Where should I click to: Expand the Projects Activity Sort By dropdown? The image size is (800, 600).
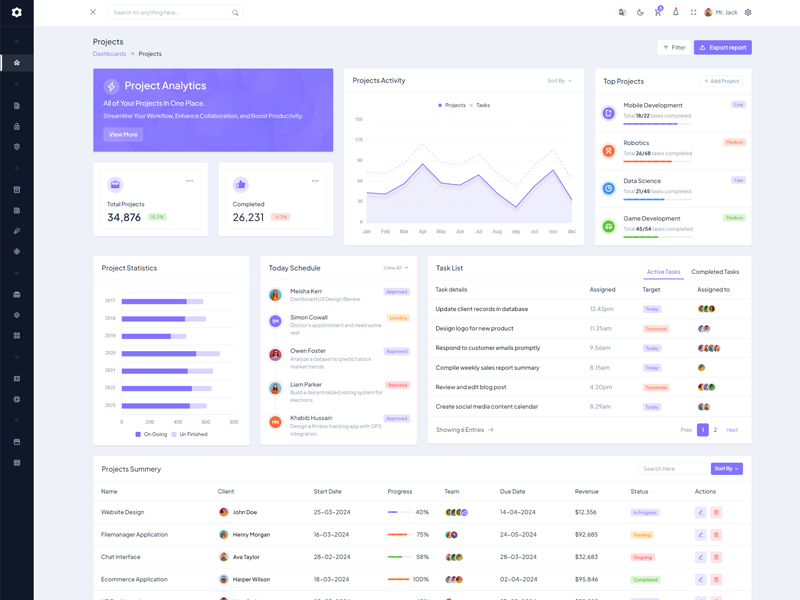(559, 81)
